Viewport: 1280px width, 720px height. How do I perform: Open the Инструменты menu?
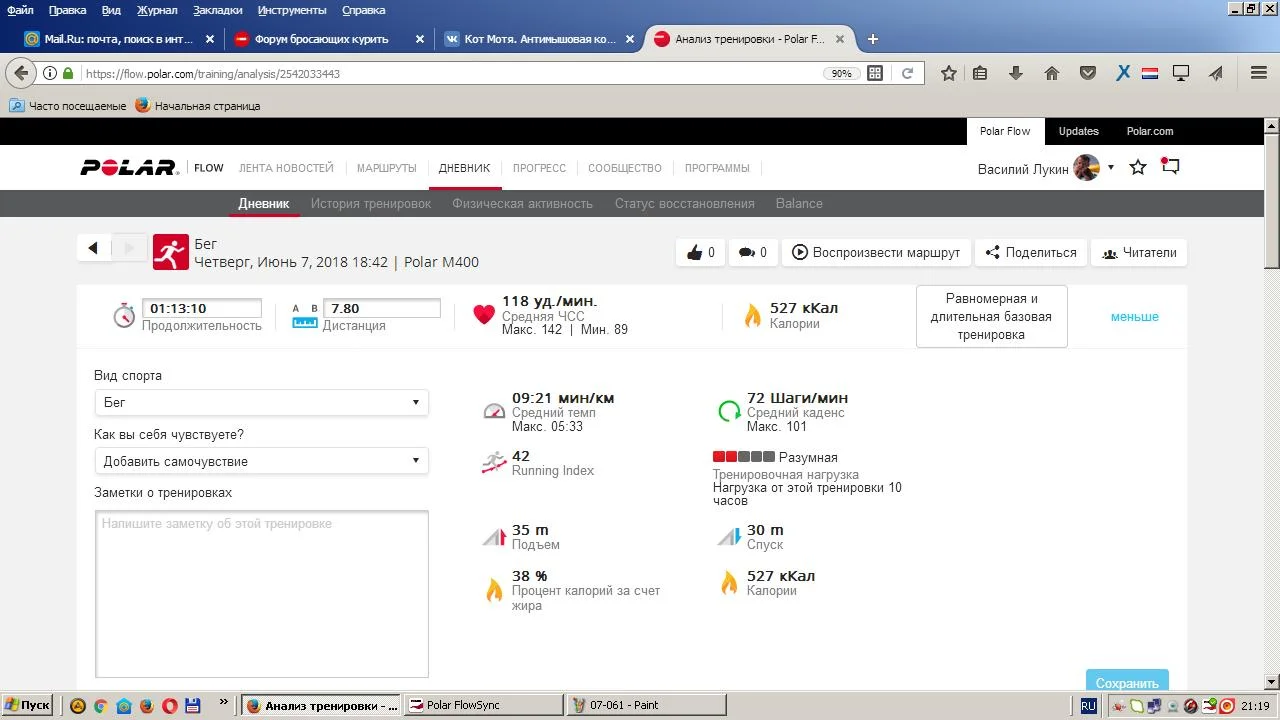coord(292,10)
